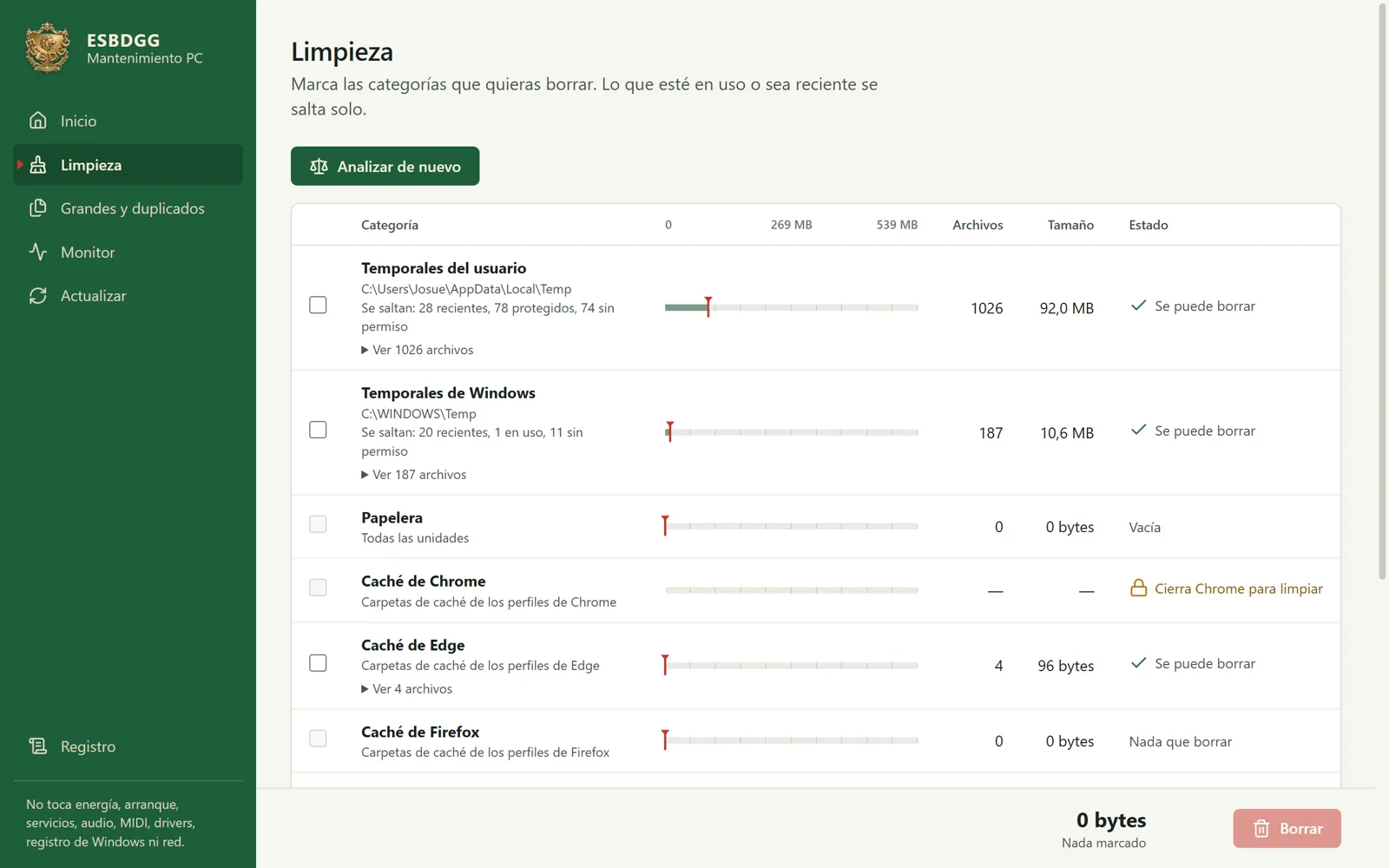Toggle the Papelera checkbox
Image resolution: width=1389 pixels, height=868 pixels.
click(318, 524)
